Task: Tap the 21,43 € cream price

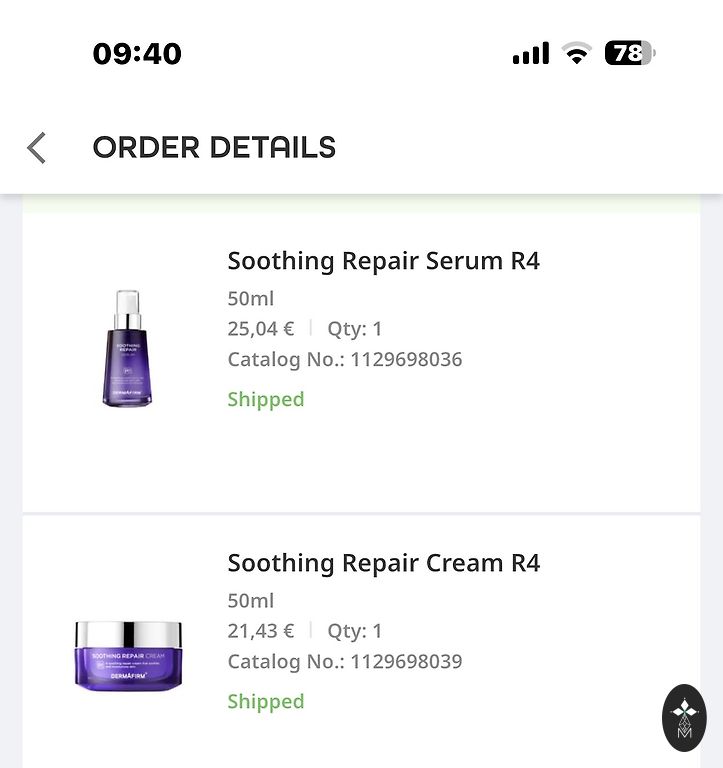Action: click(261, 631)
